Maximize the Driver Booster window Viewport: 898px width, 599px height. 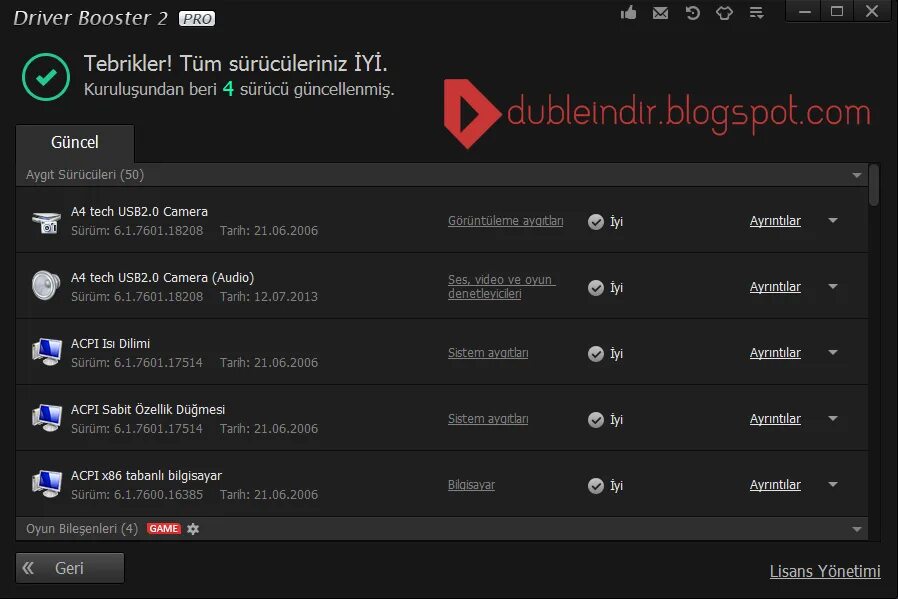(x=837, y=11)
